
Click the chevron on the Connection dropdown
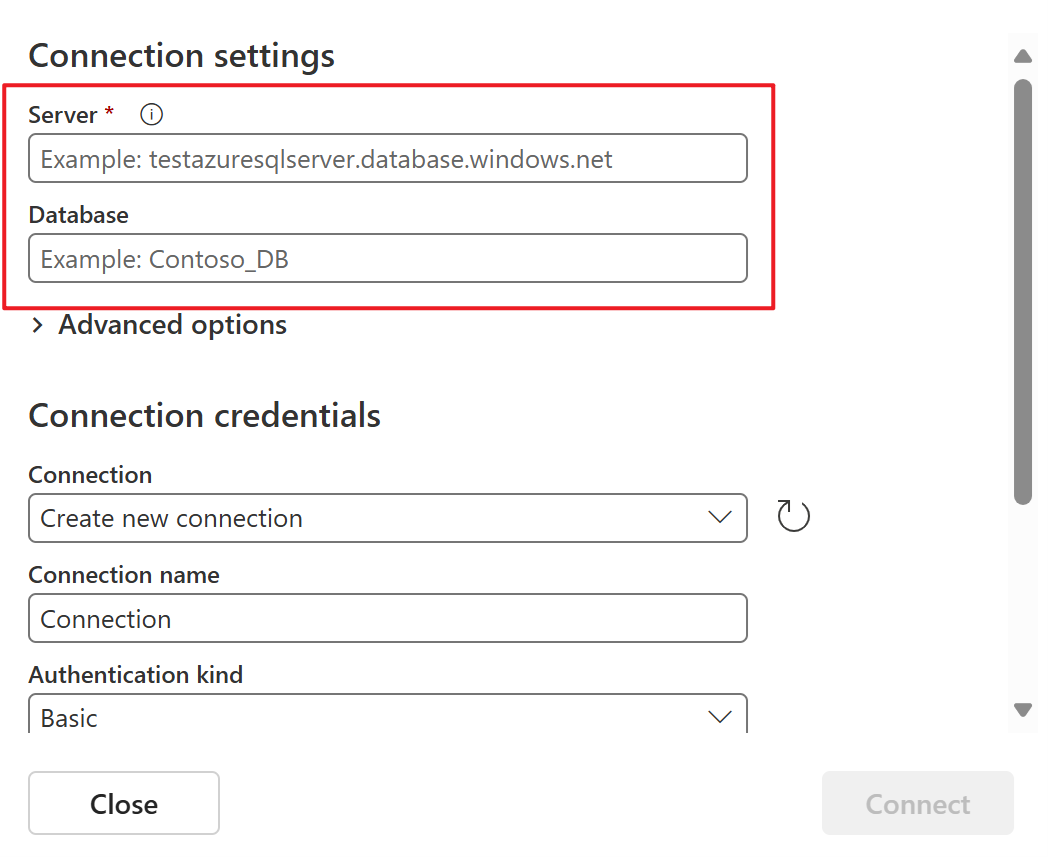pyautogui.click(x=719, y=518)
